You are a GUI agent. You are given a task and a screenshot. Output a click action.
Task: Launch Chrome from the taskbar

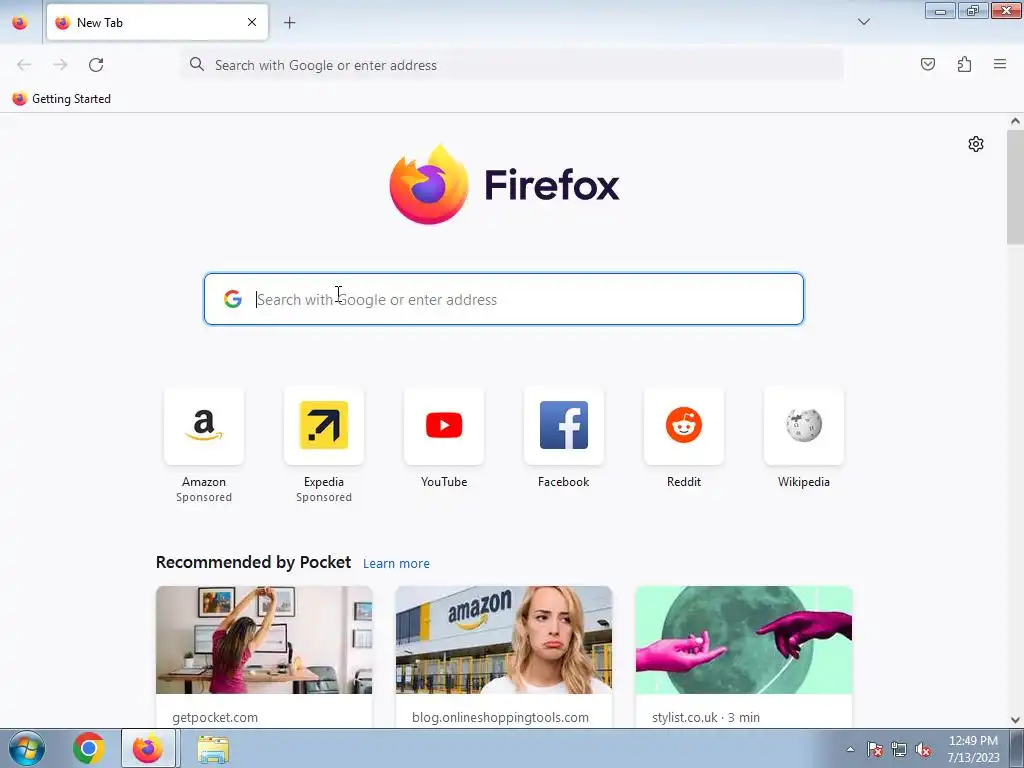(x=89, y=748)
